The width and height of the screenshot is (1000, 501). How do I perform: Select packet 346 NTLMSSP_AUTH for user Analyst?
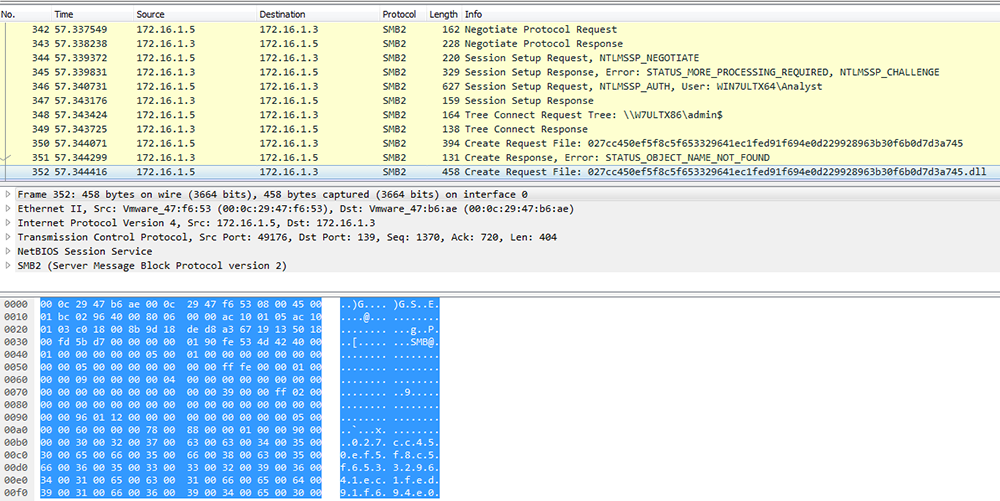coord(500,86)
